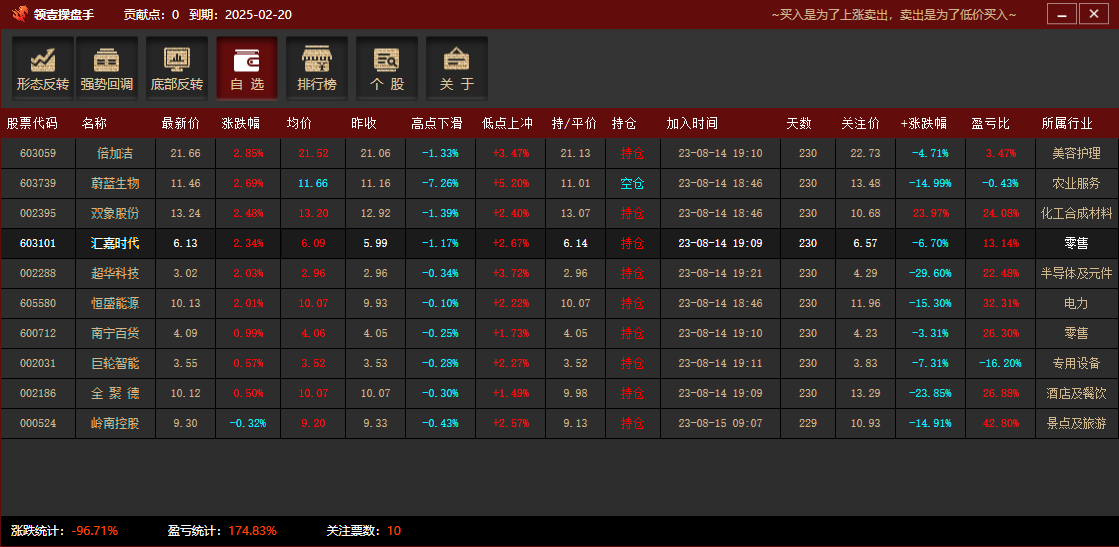Open the 排行榜 ranking view
The width and height of the screenshot is (1119, 547).
click(x=317, y=68)
